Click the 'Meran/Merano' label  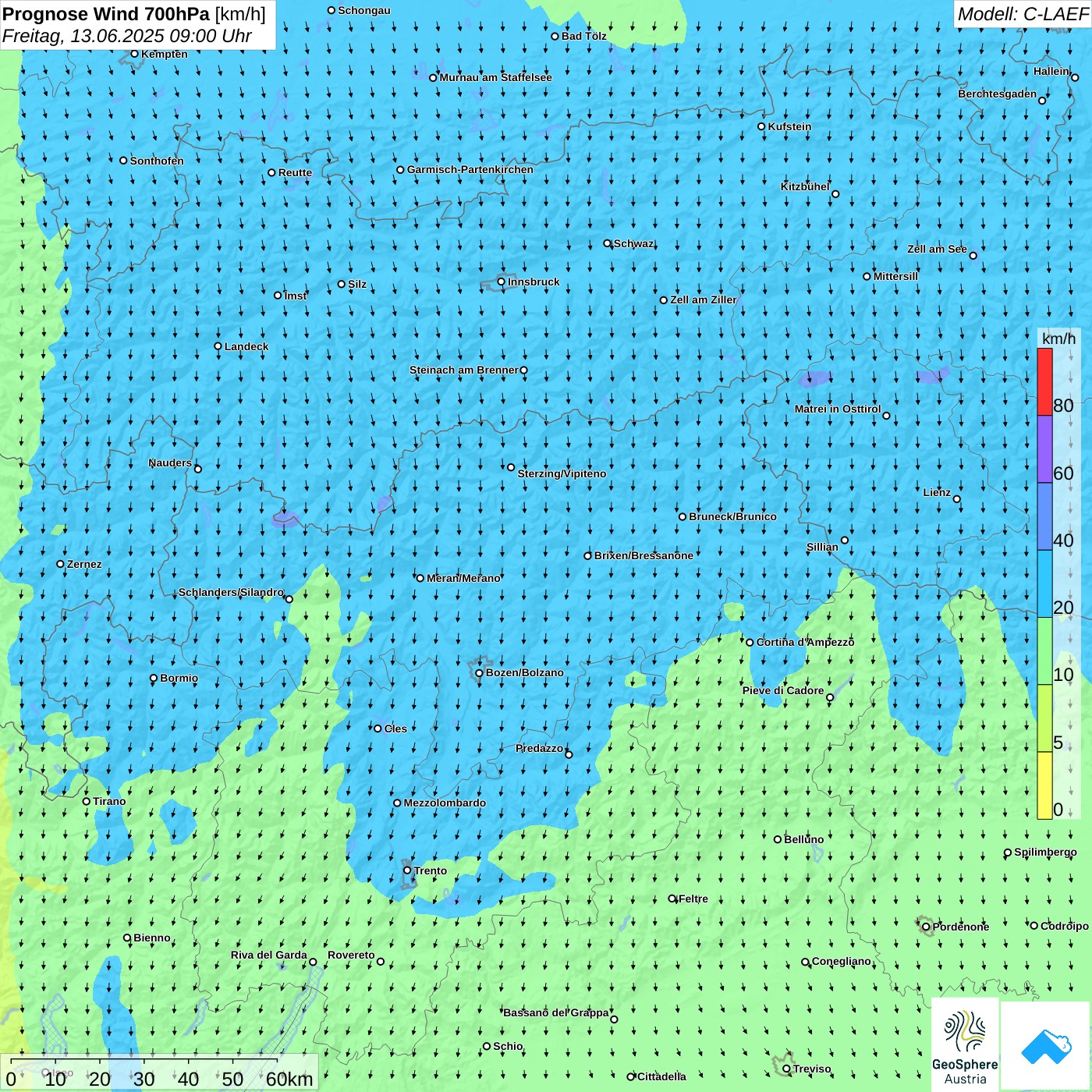[463, 578]
